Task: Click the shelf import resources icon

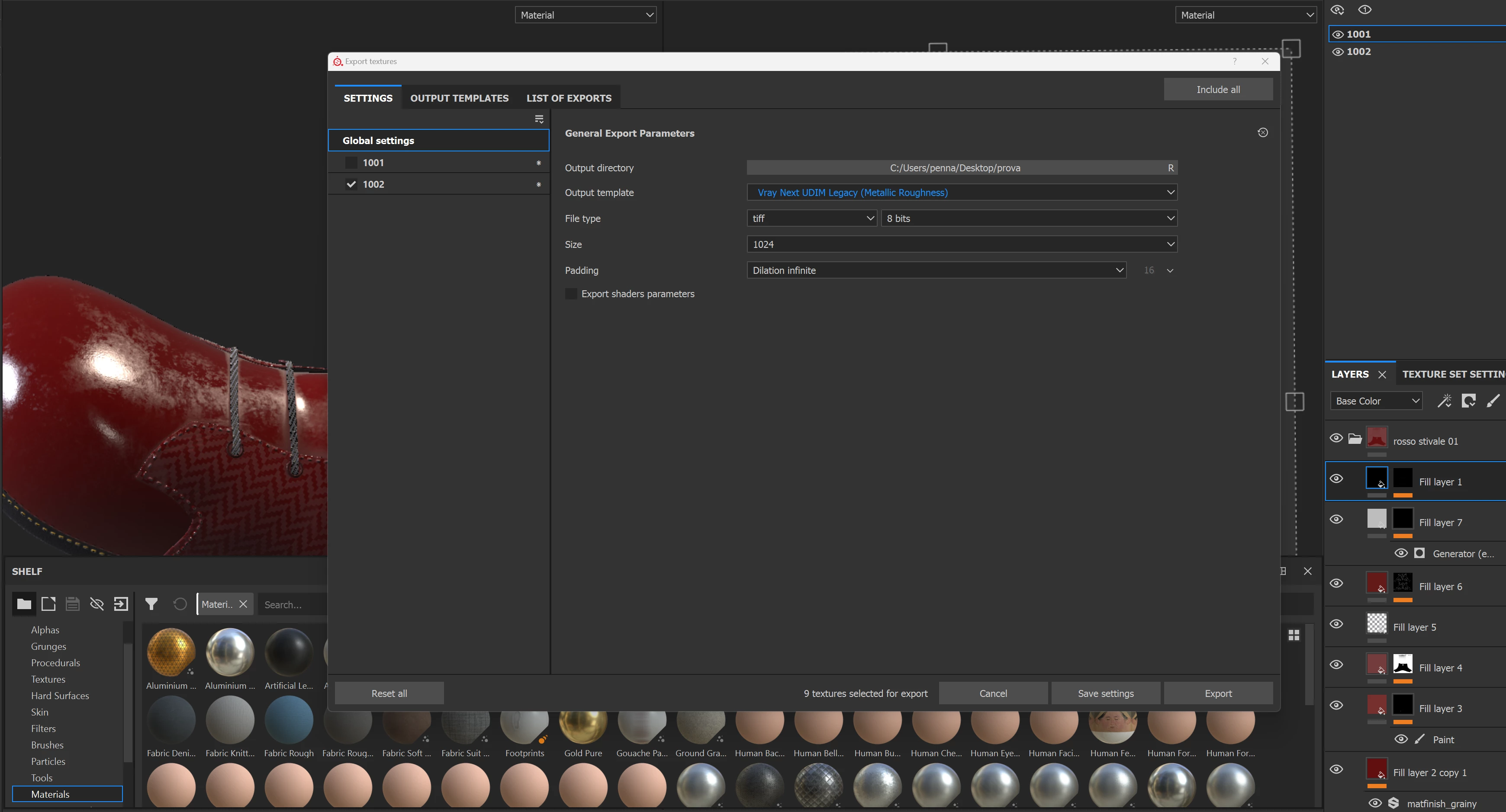Action: 121,604
